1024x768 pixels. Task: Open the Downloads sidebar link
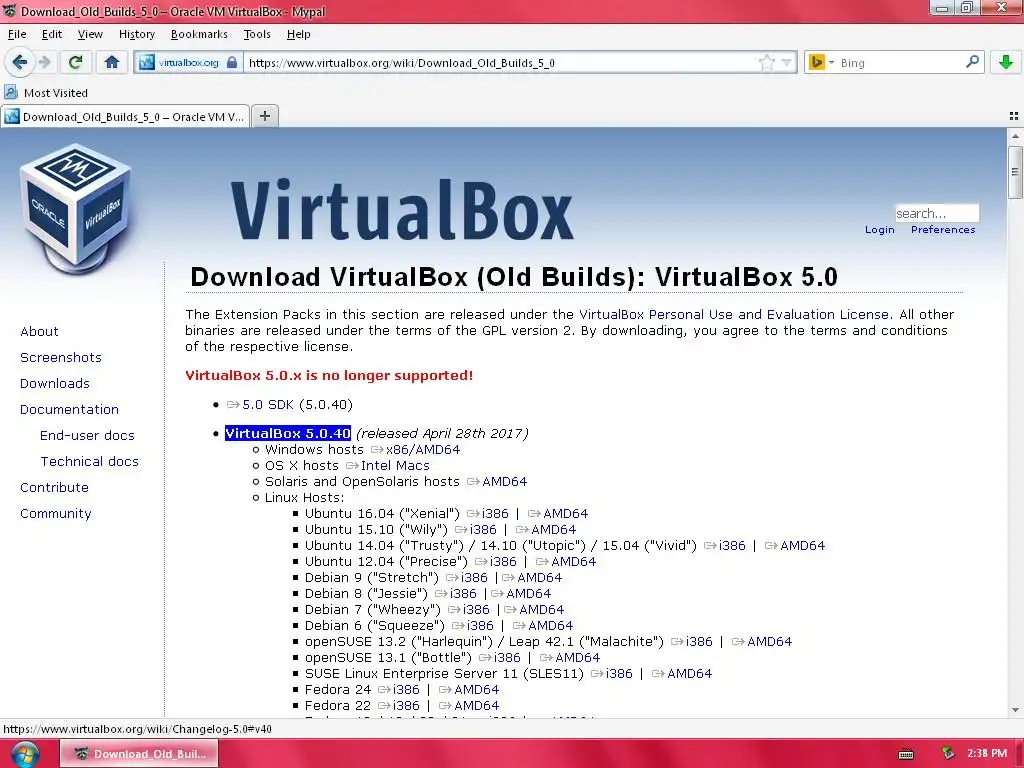click(55, 383)
